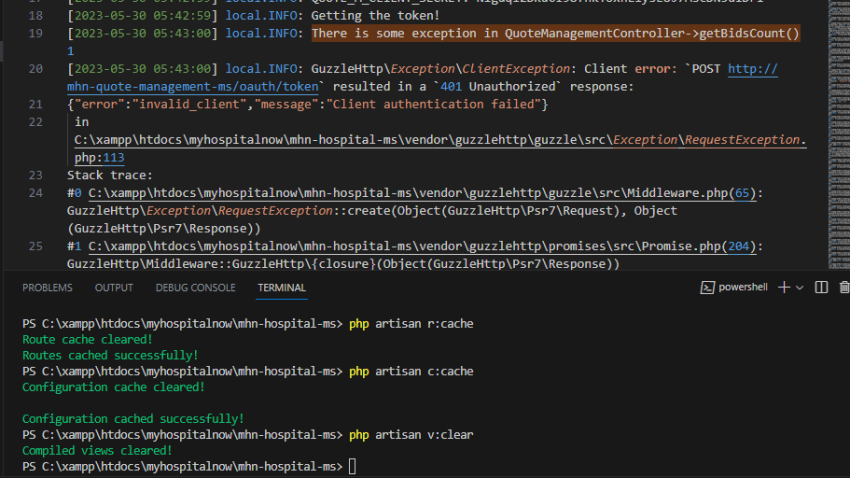Select the TERMINAL tab

(281, 288)
